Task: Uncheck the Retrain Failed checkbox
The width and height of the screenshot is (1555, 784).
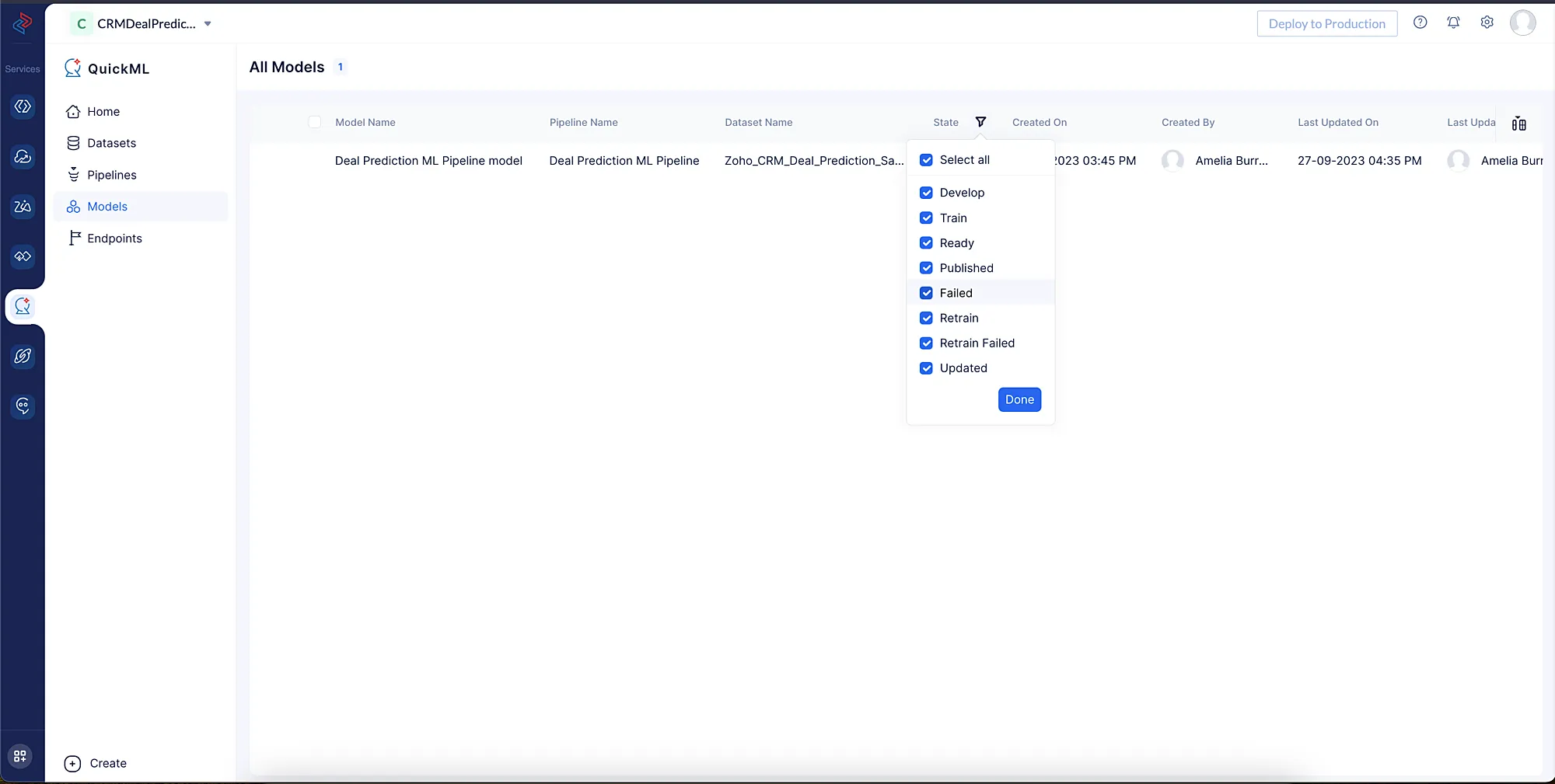Action: tap(926, 343)
